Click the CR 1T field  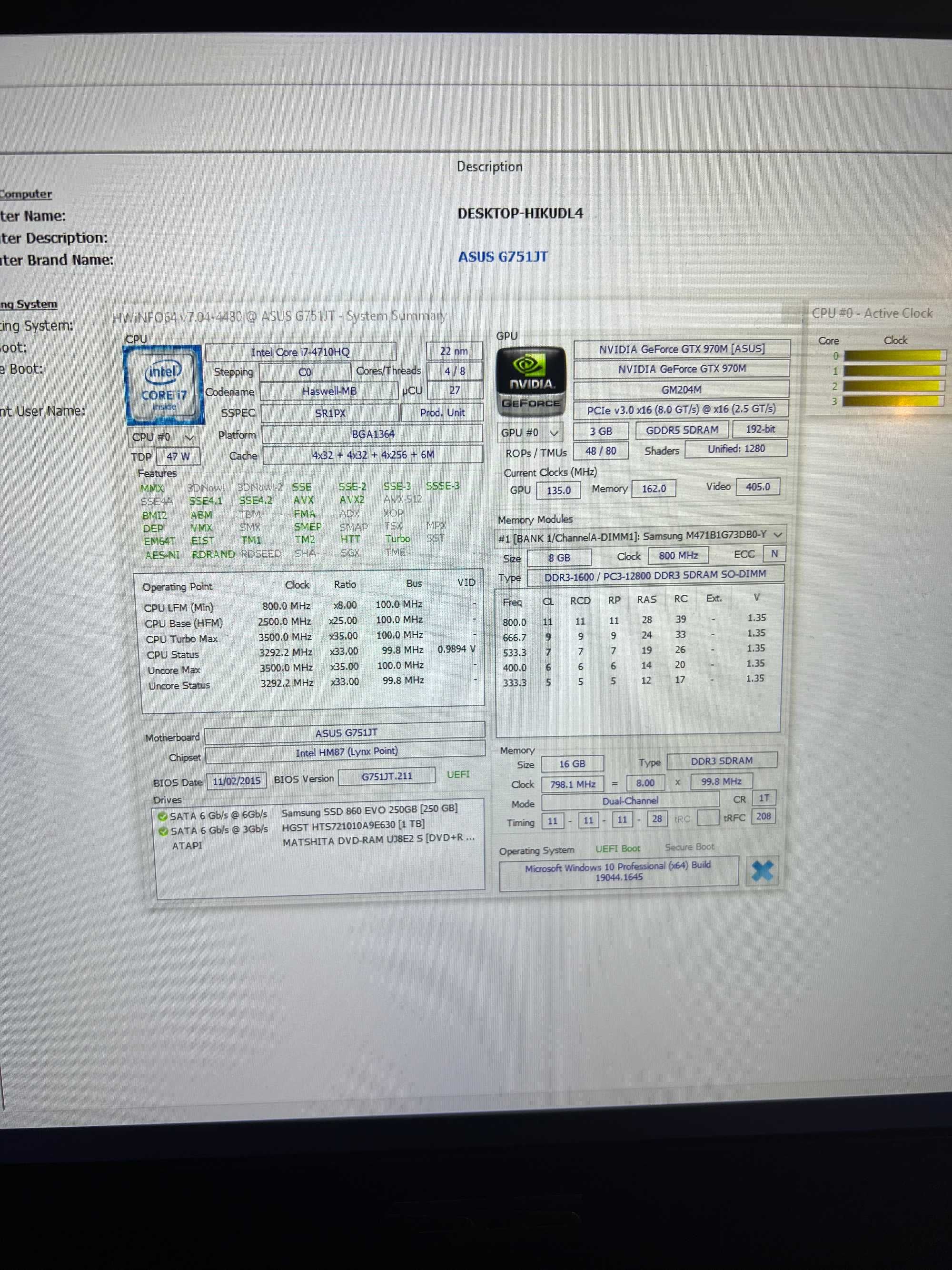pos(764,798)
